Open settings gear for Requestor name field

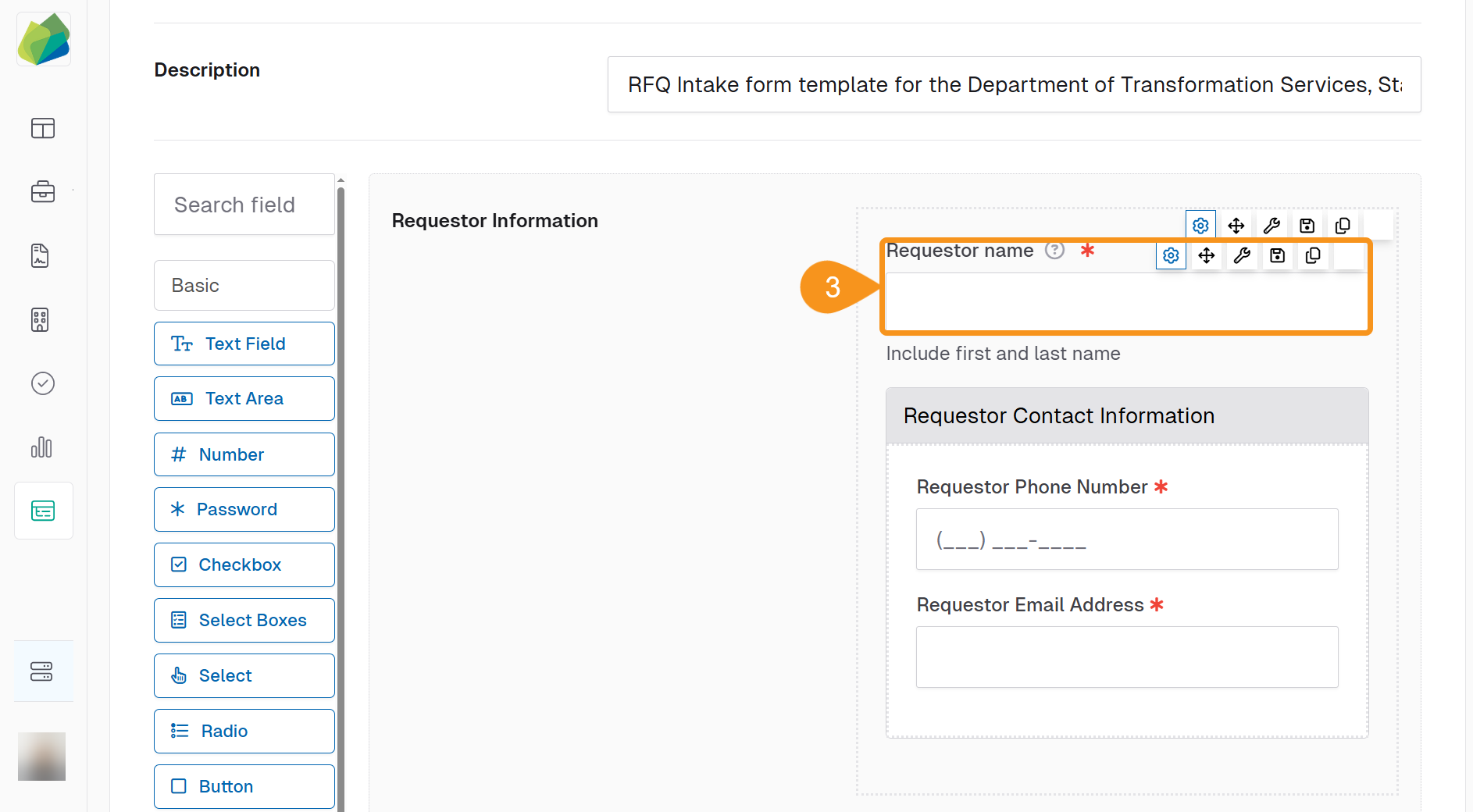point(1171,255)
